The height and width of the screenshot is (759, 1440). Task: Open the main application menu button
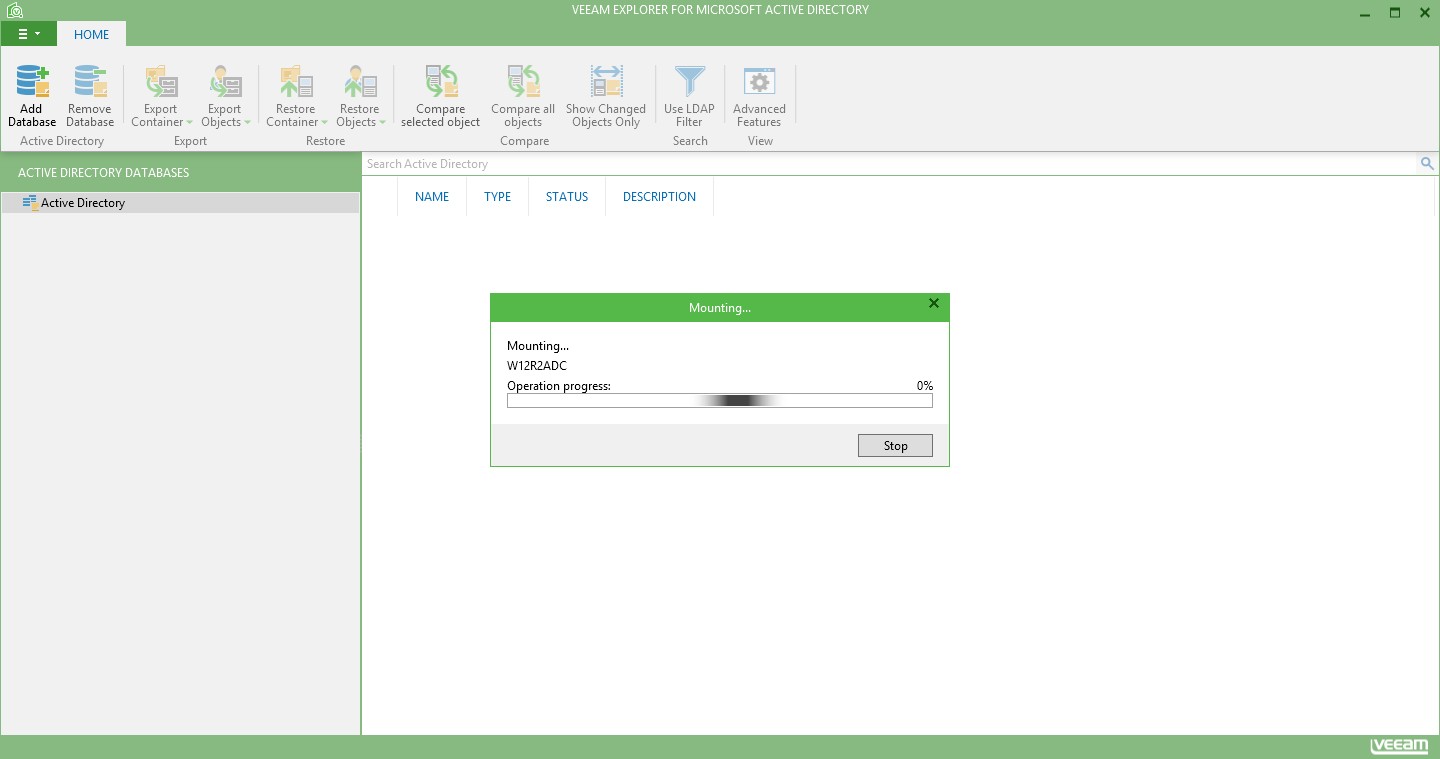pos(28,34)
